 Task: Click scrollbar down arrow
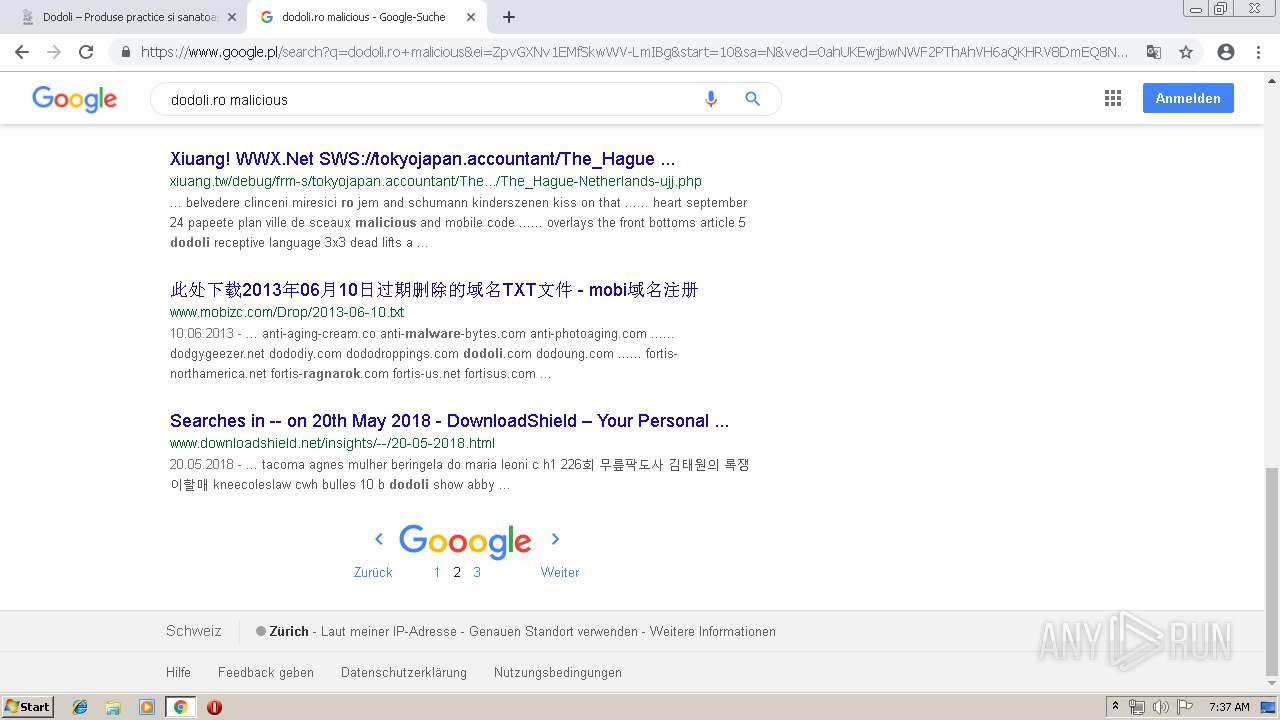point(1272,685)
